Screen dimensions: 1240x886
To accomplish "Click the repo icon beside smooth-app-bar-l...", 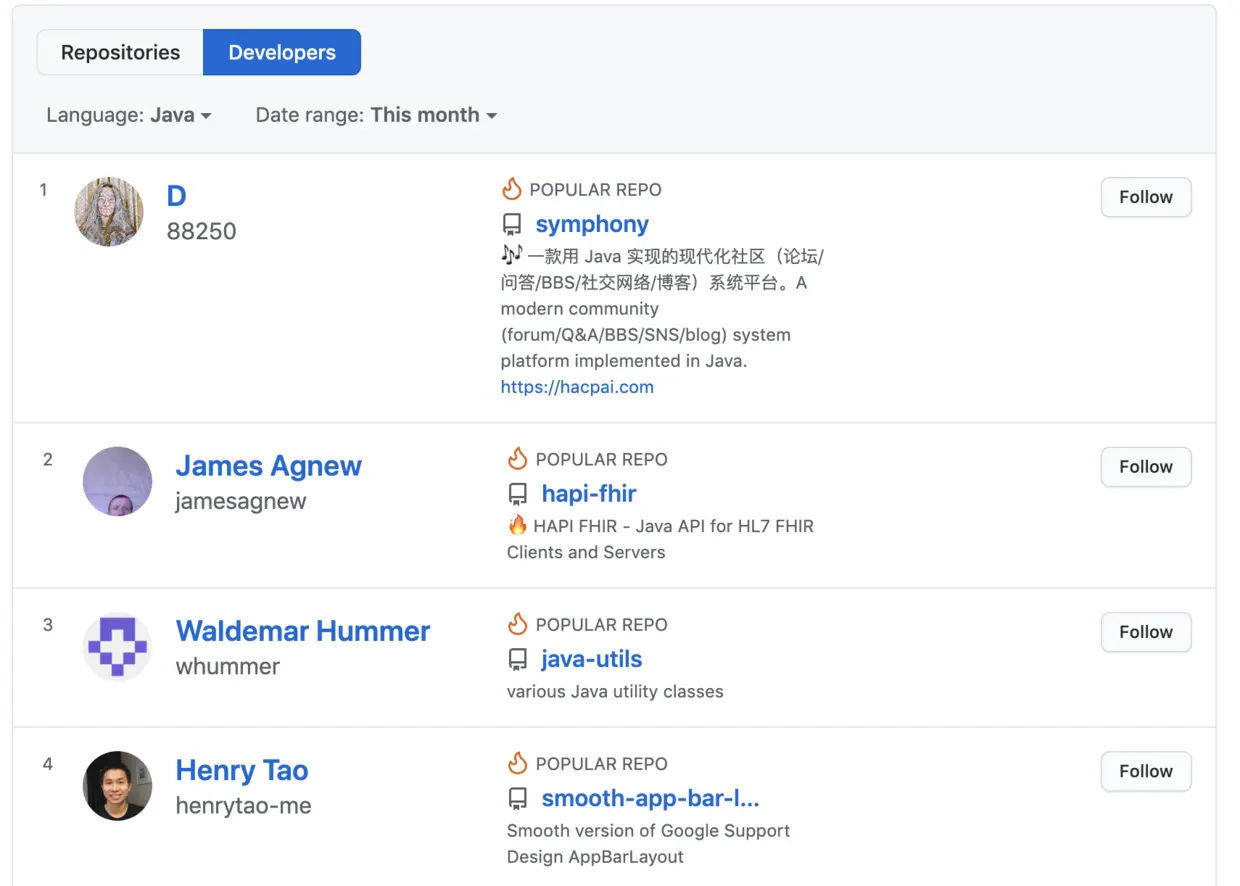I will point(518,799).
